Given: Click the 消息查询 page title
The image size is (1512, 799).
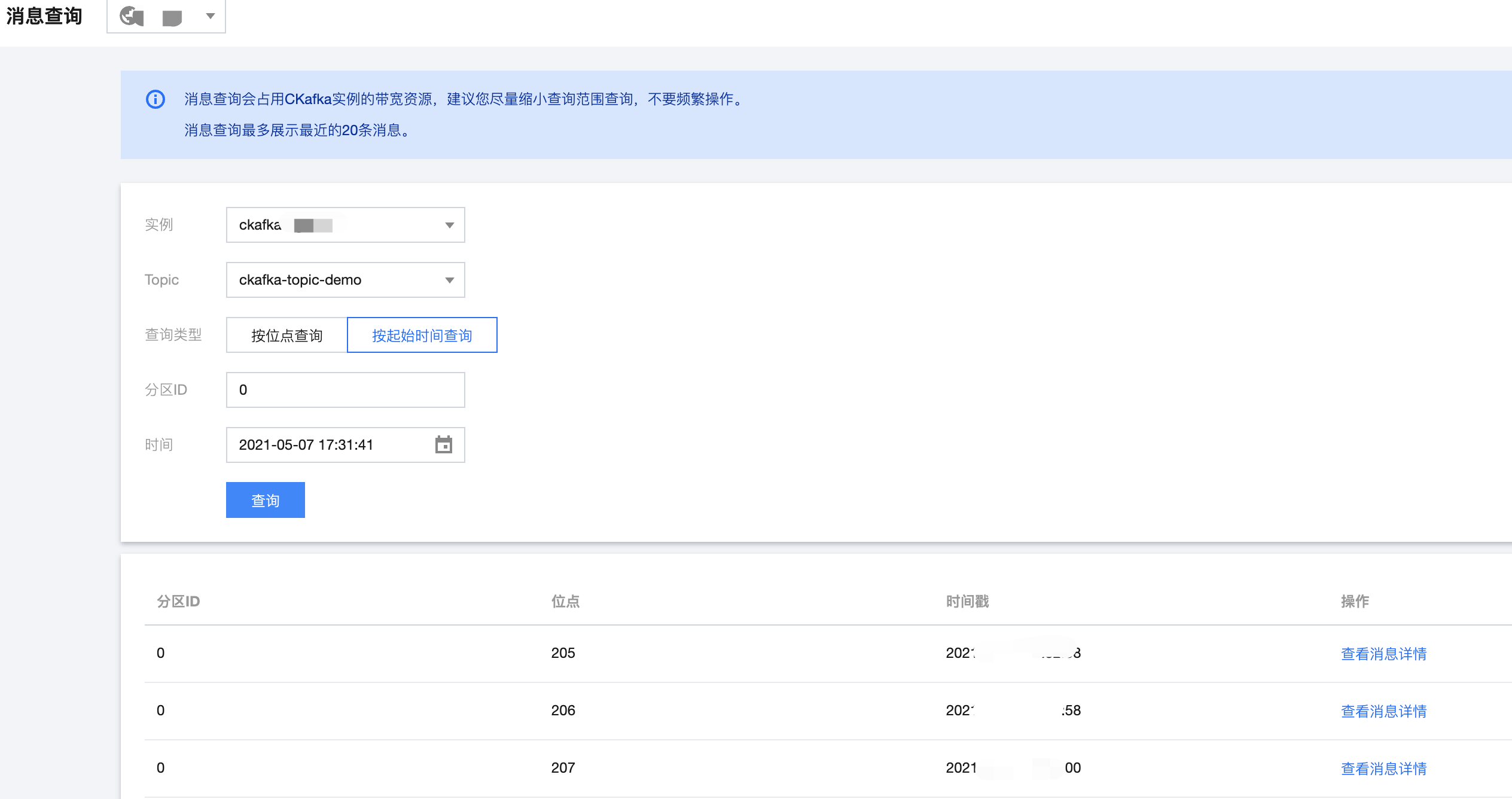Looking at the screenshot, I should click(44, 16).
